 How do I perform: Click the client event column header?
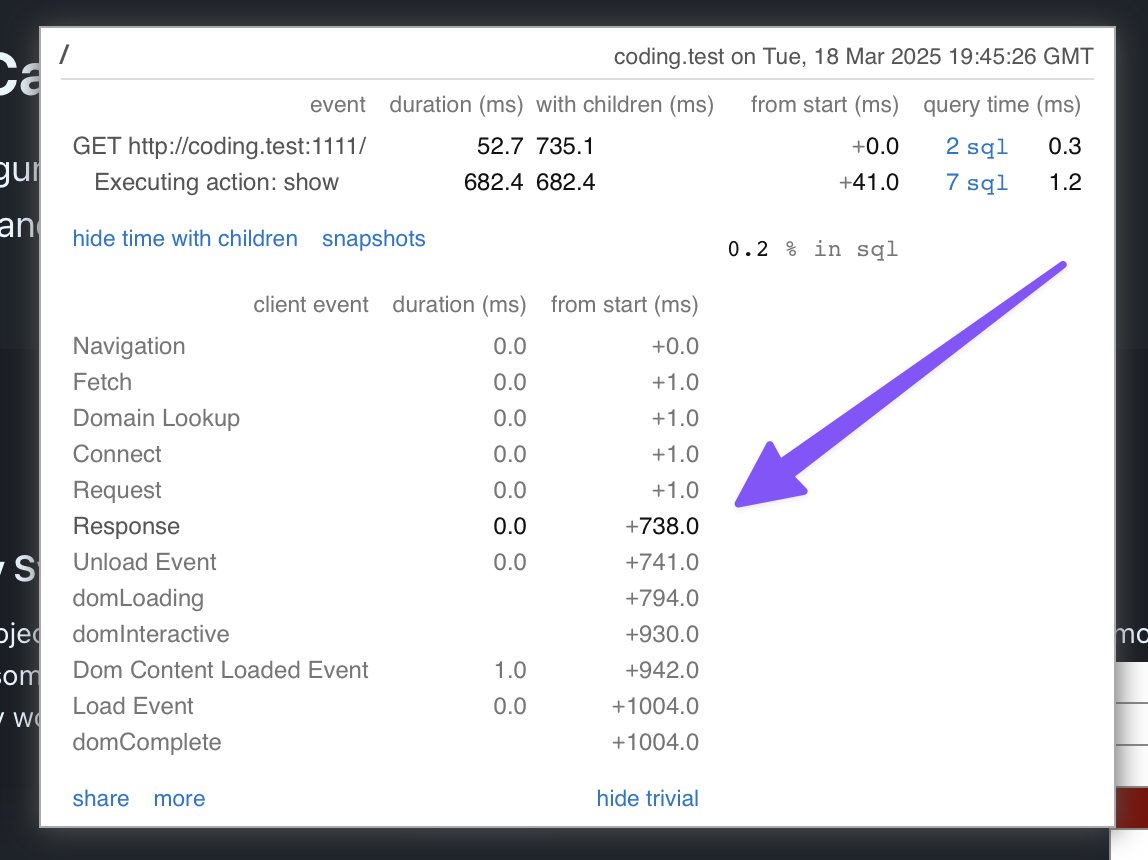(310, 304)
